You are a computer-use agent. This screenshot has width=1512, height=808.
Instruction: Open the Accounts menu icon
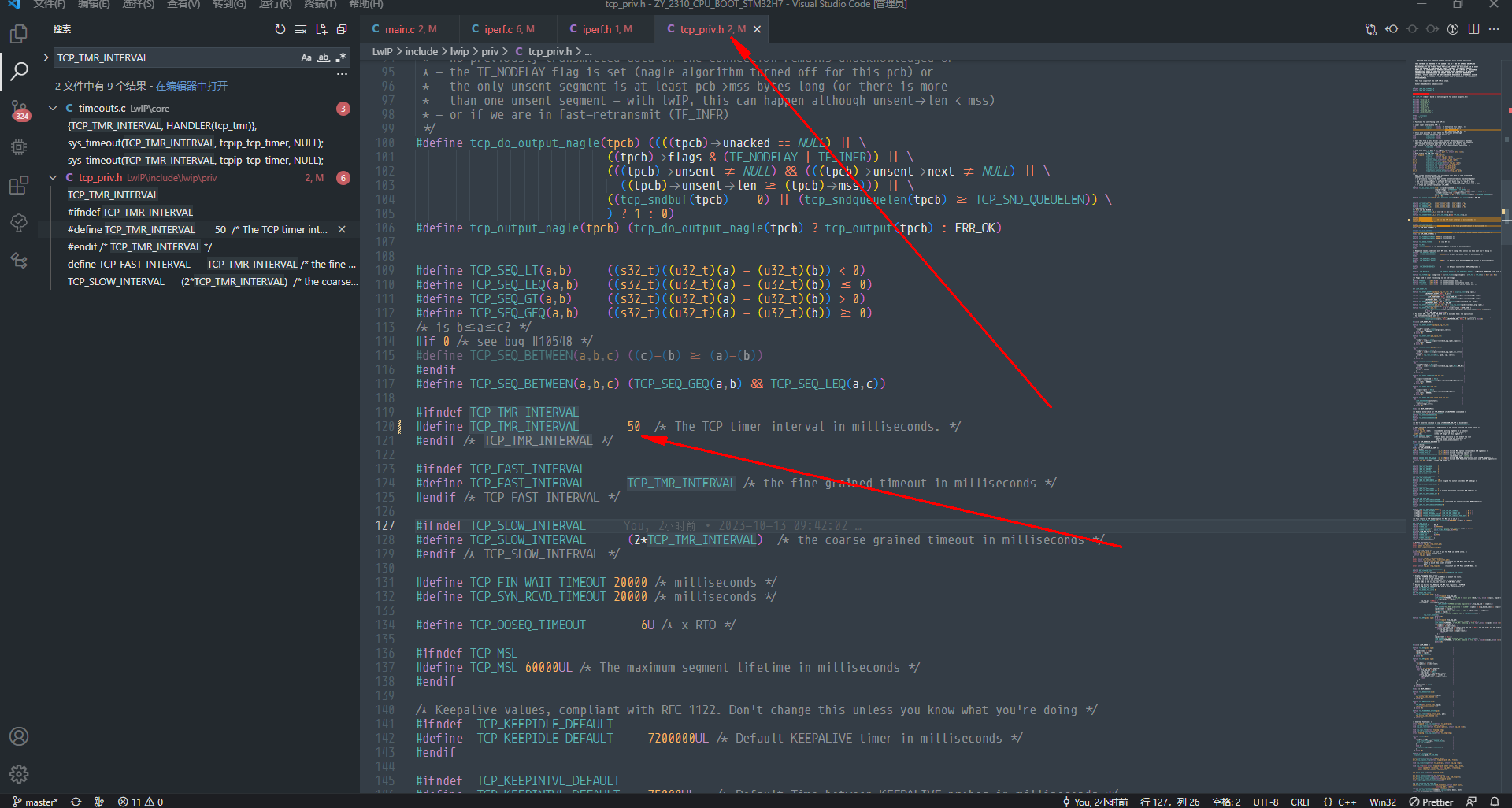pos(19,736)
